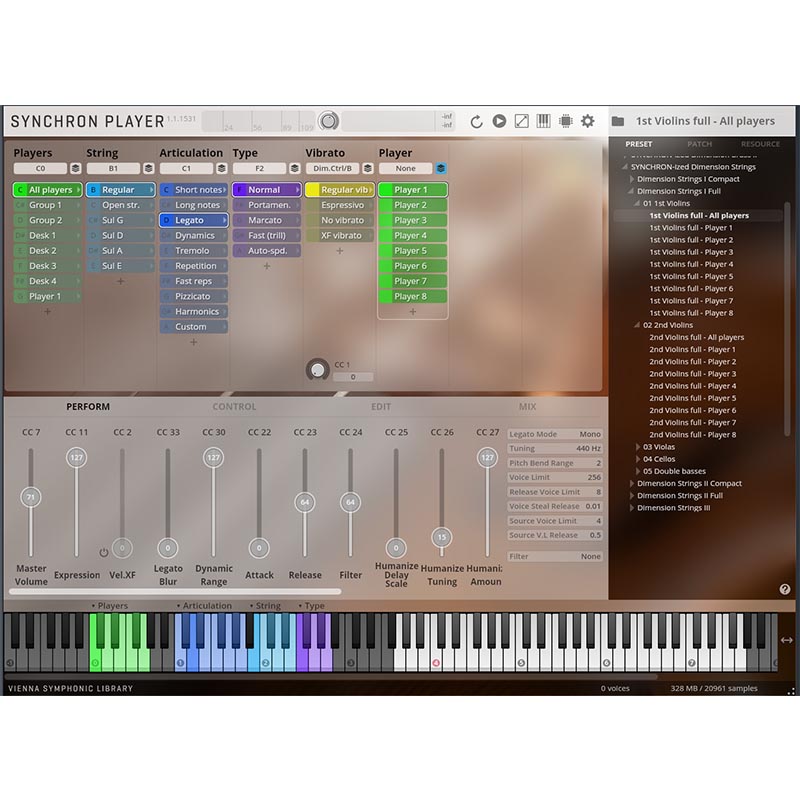
Task: Select the Player 5 slot
Action: point(413,251)
